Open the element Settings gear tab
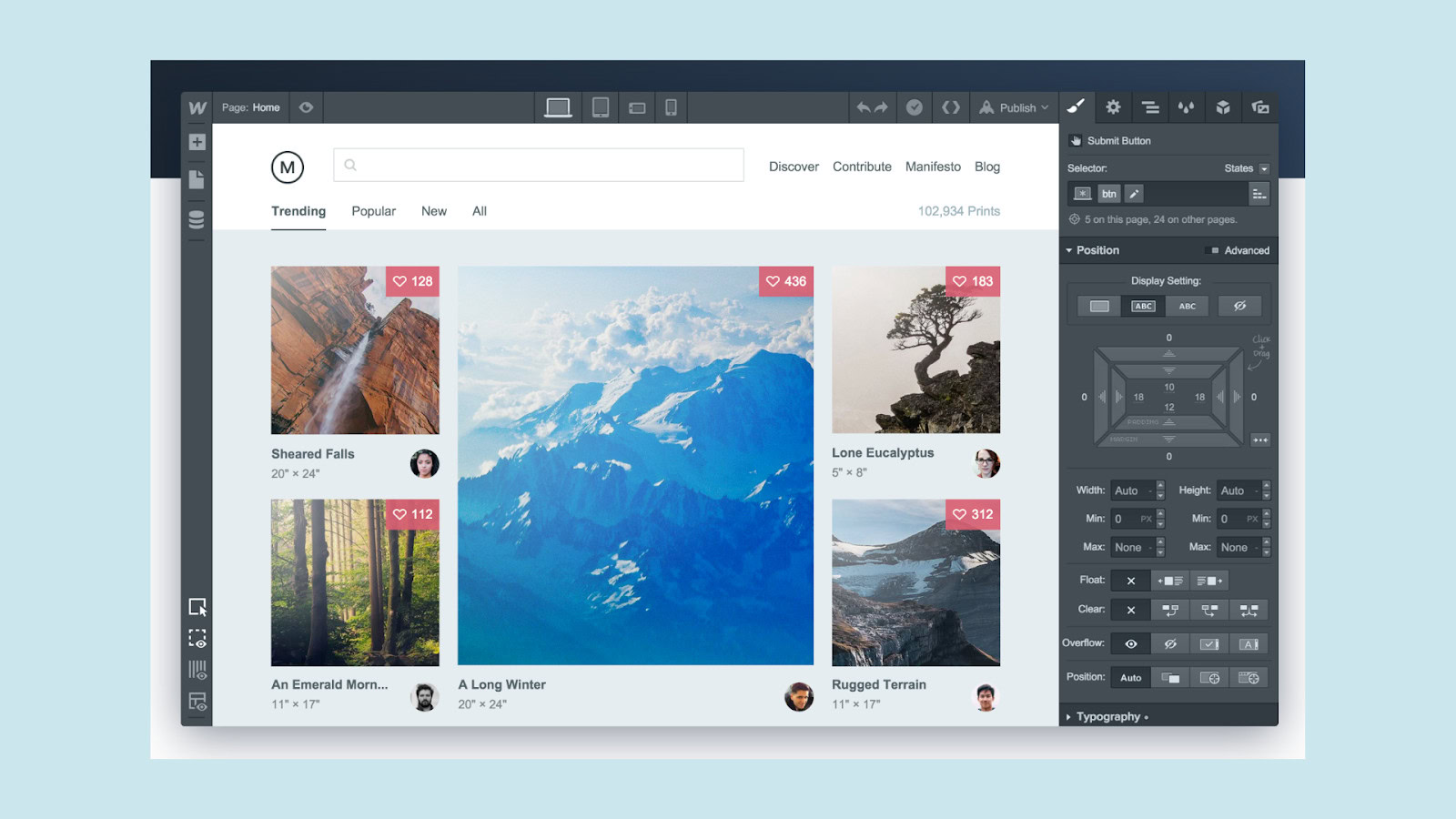The width and height of the screenshot is (1456, 819). tap(1113, 107)
